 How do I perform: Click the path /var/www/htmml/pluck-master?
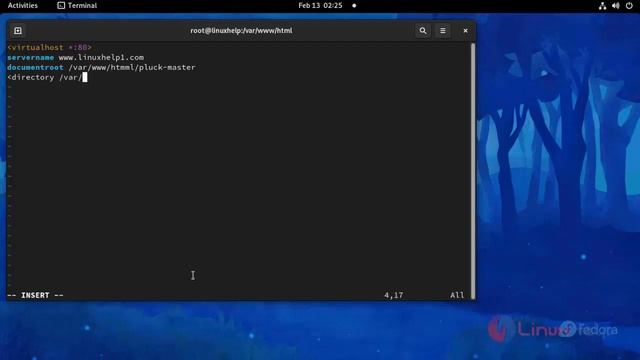(132, 67)
